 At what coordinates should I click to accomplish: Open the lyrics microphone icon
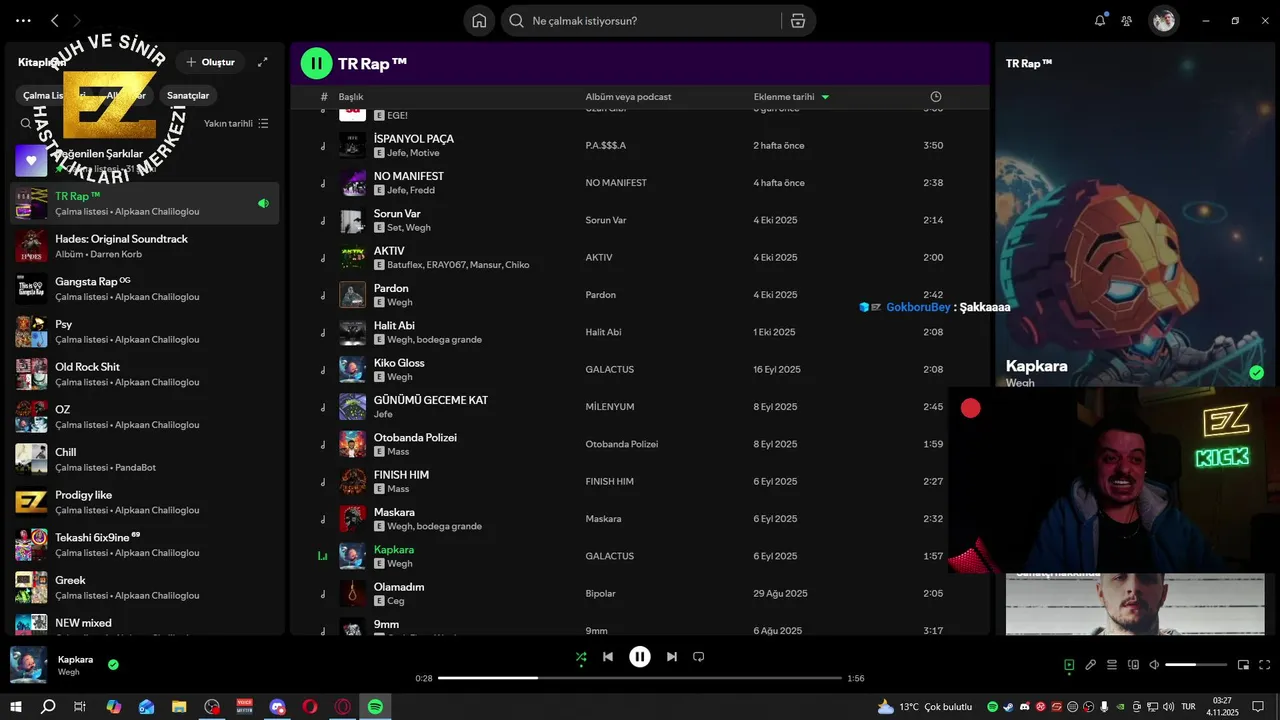(1091, 665)
